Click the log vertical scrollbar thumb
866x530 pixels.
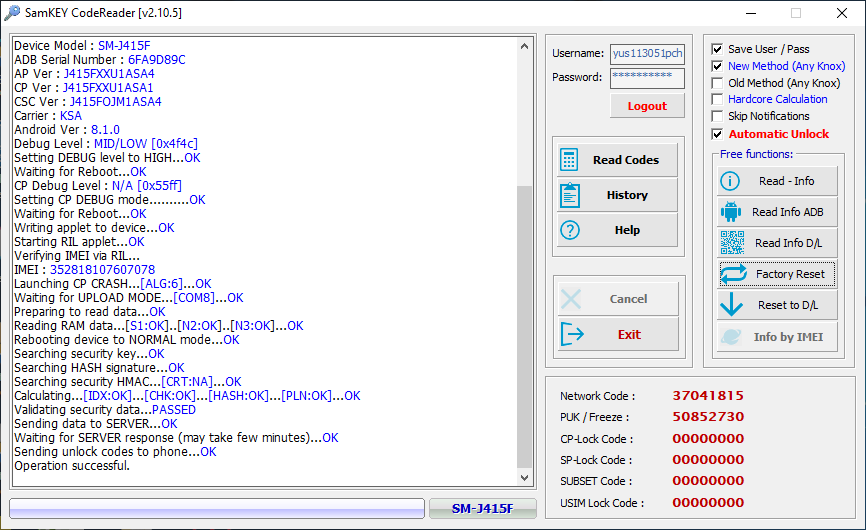point(525,326)
